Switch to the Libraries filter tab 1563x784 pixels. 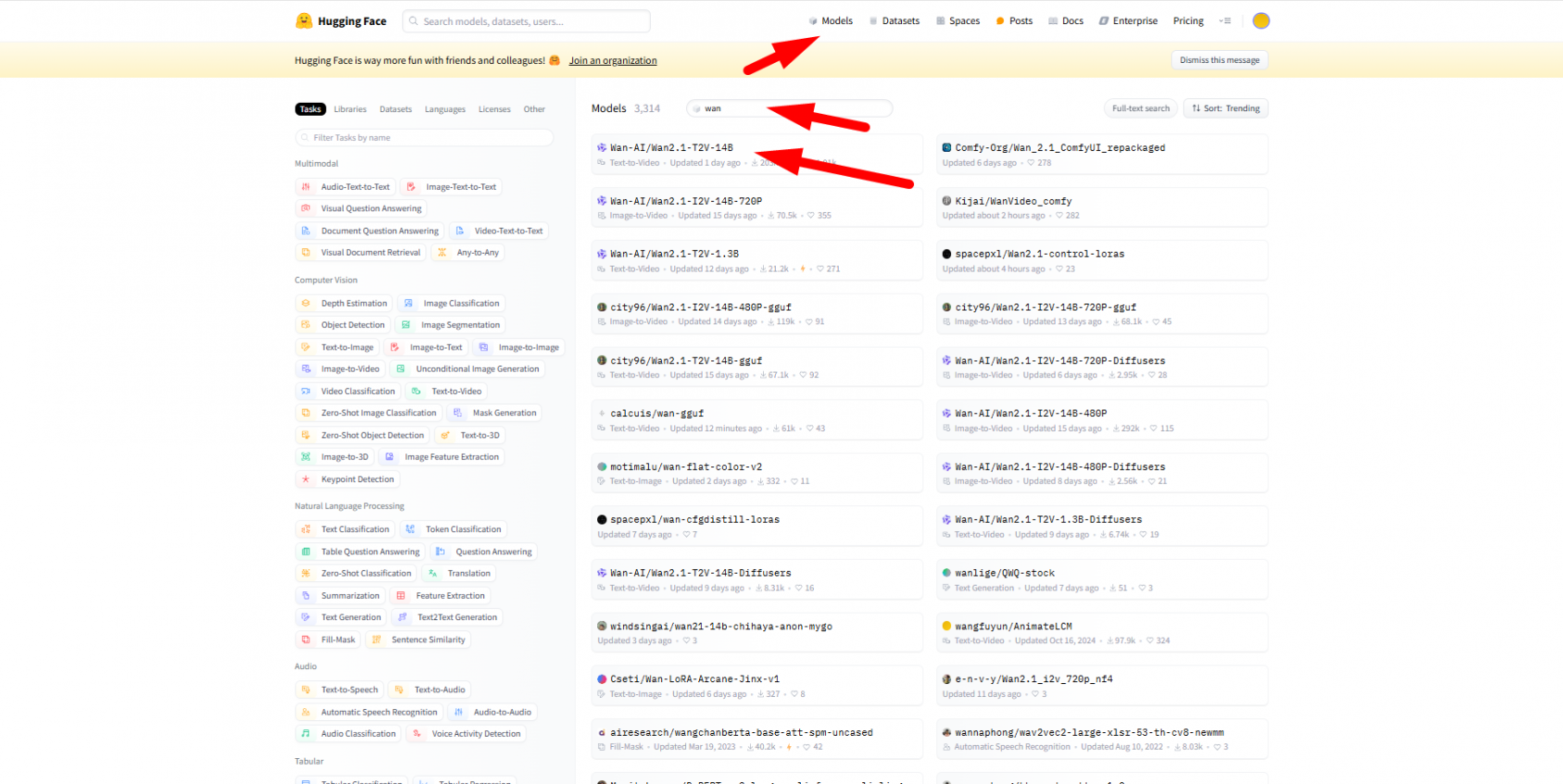350,109
